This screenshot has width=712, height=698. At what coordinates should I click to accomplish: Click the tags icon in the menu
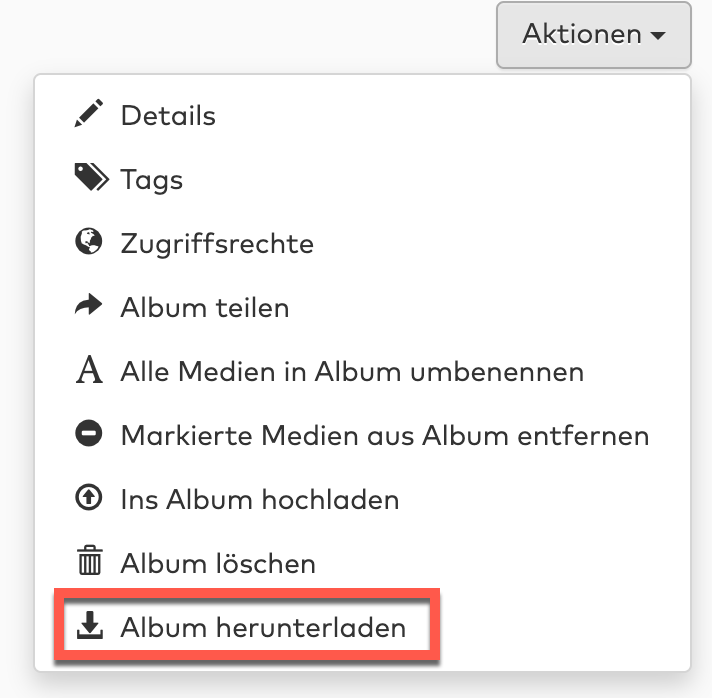pyautogui.click(x=90, y=179)
